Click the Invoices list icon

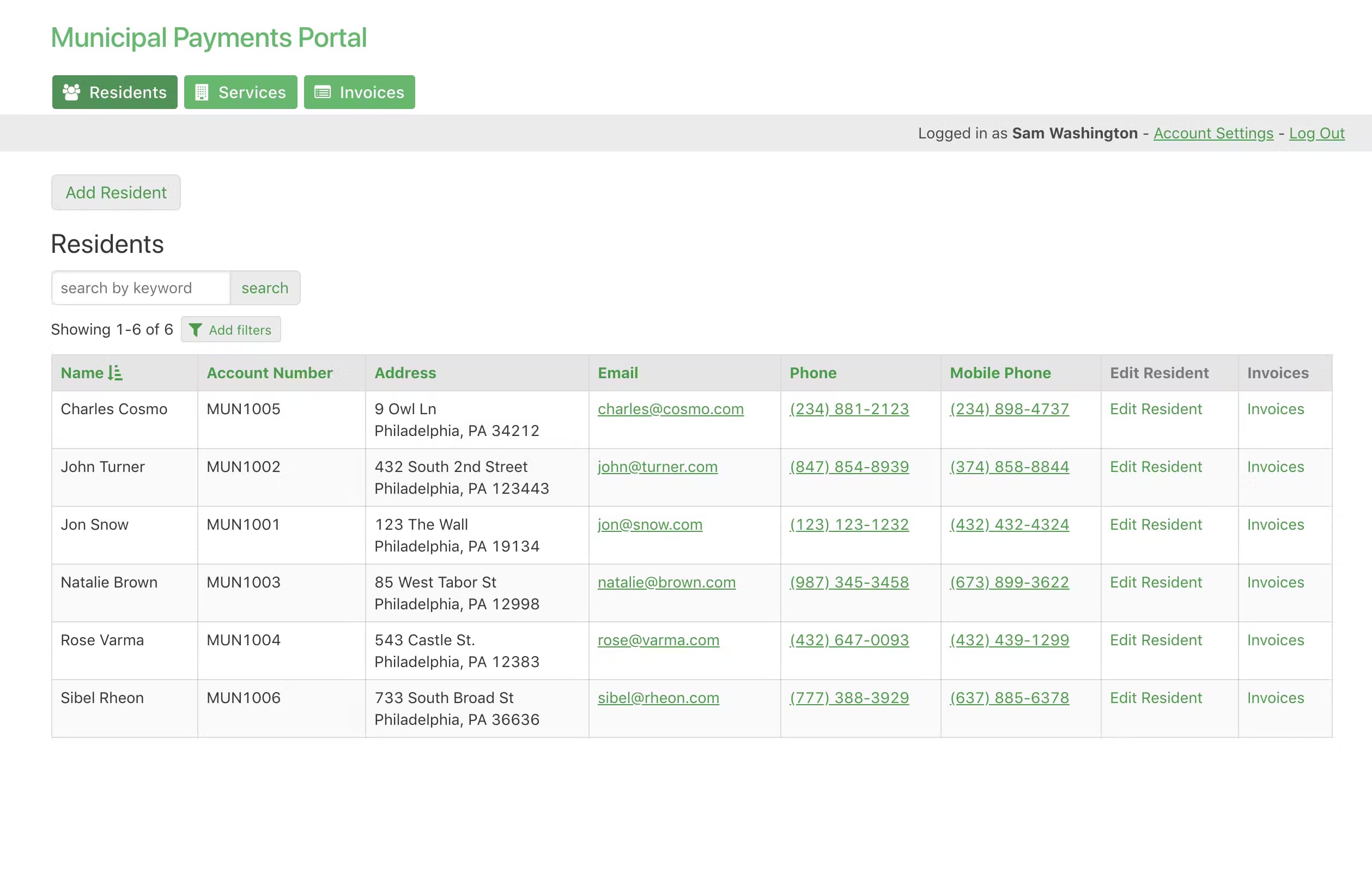323,92
